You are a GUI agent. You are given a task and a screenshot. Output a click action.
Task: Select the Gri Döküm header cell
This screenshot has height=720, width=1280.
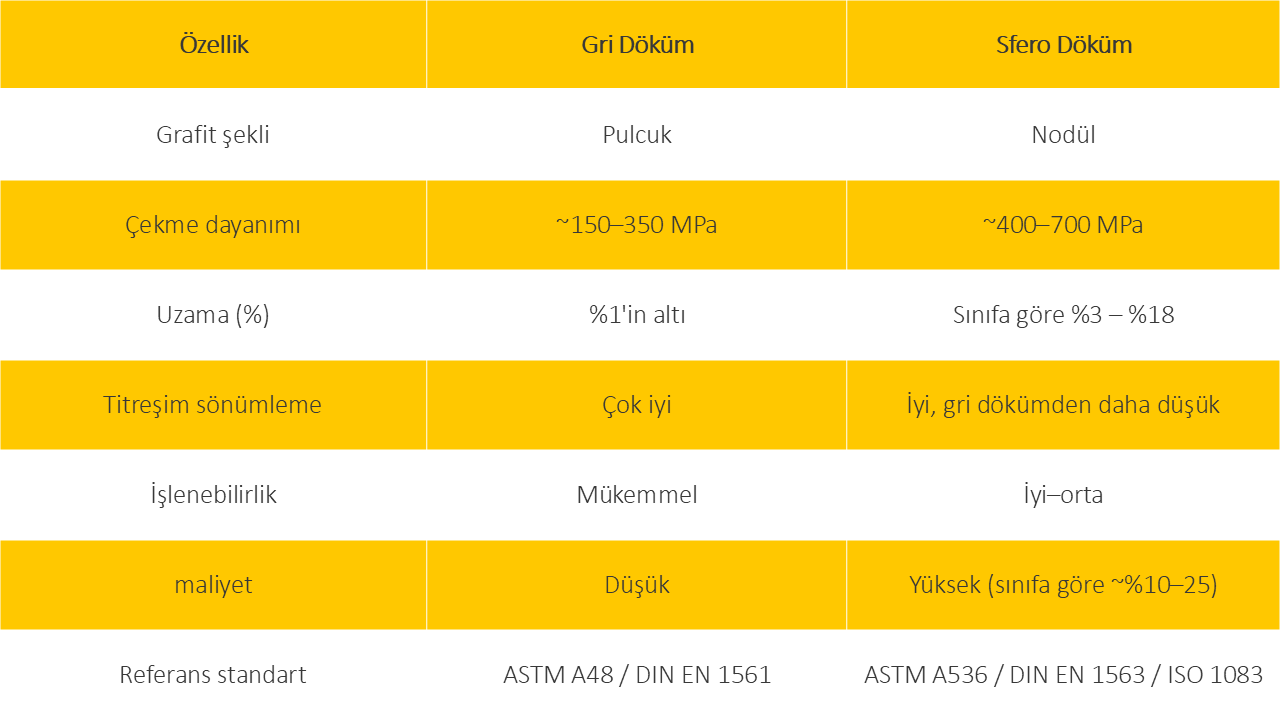pos(637,45)
